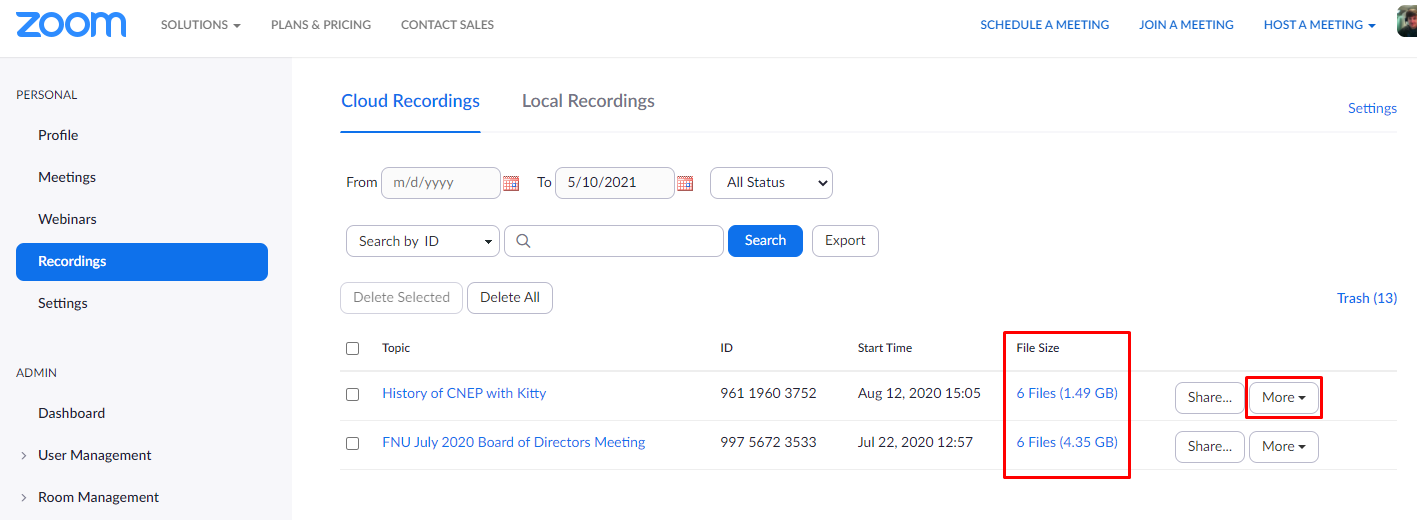Click meeting ID 961 1960 3752
This screenshot has width=1417, height=520.
point(768,393)
